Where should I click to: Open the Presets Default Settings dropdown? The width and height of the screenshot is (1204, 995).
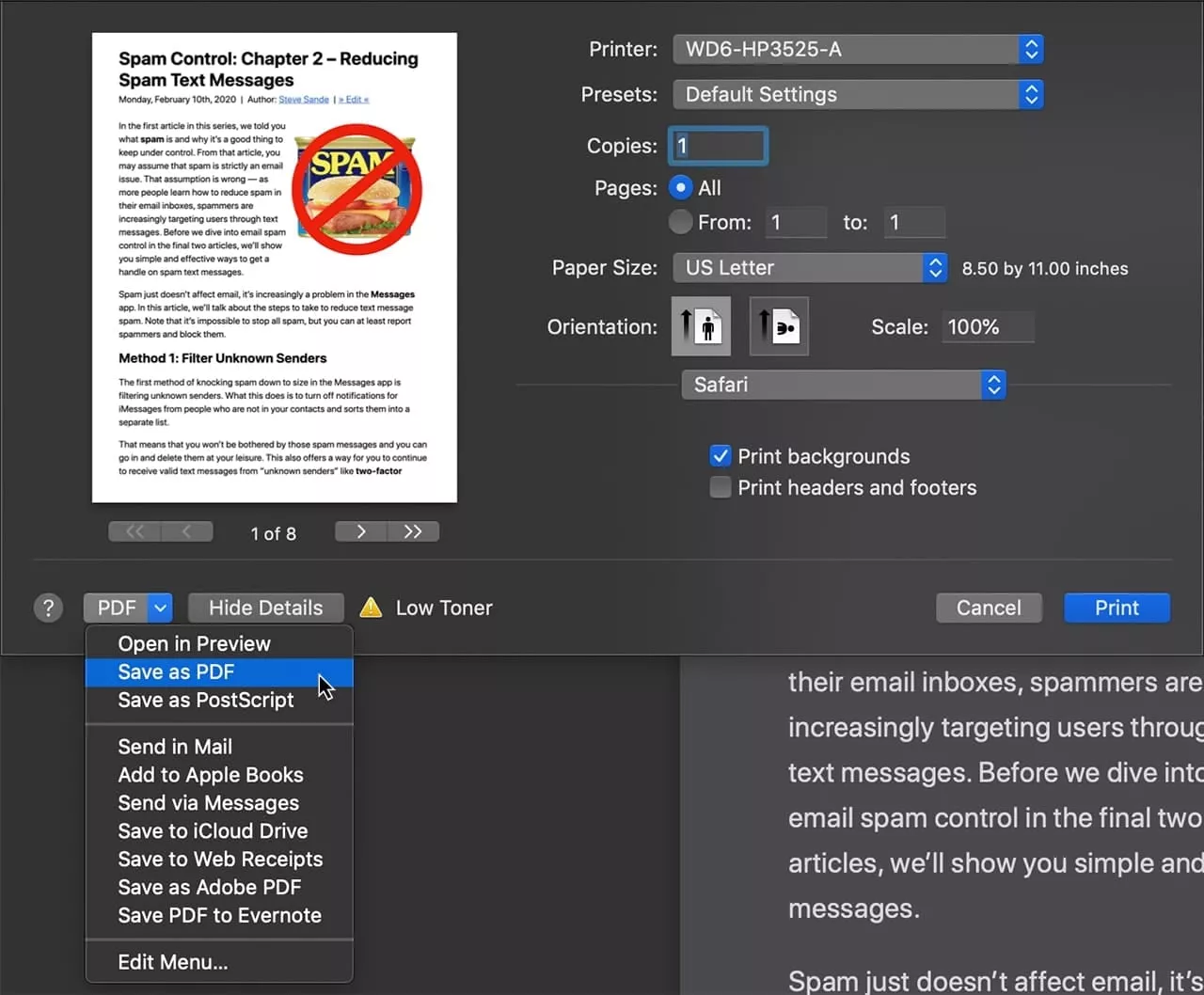(858, 94)
